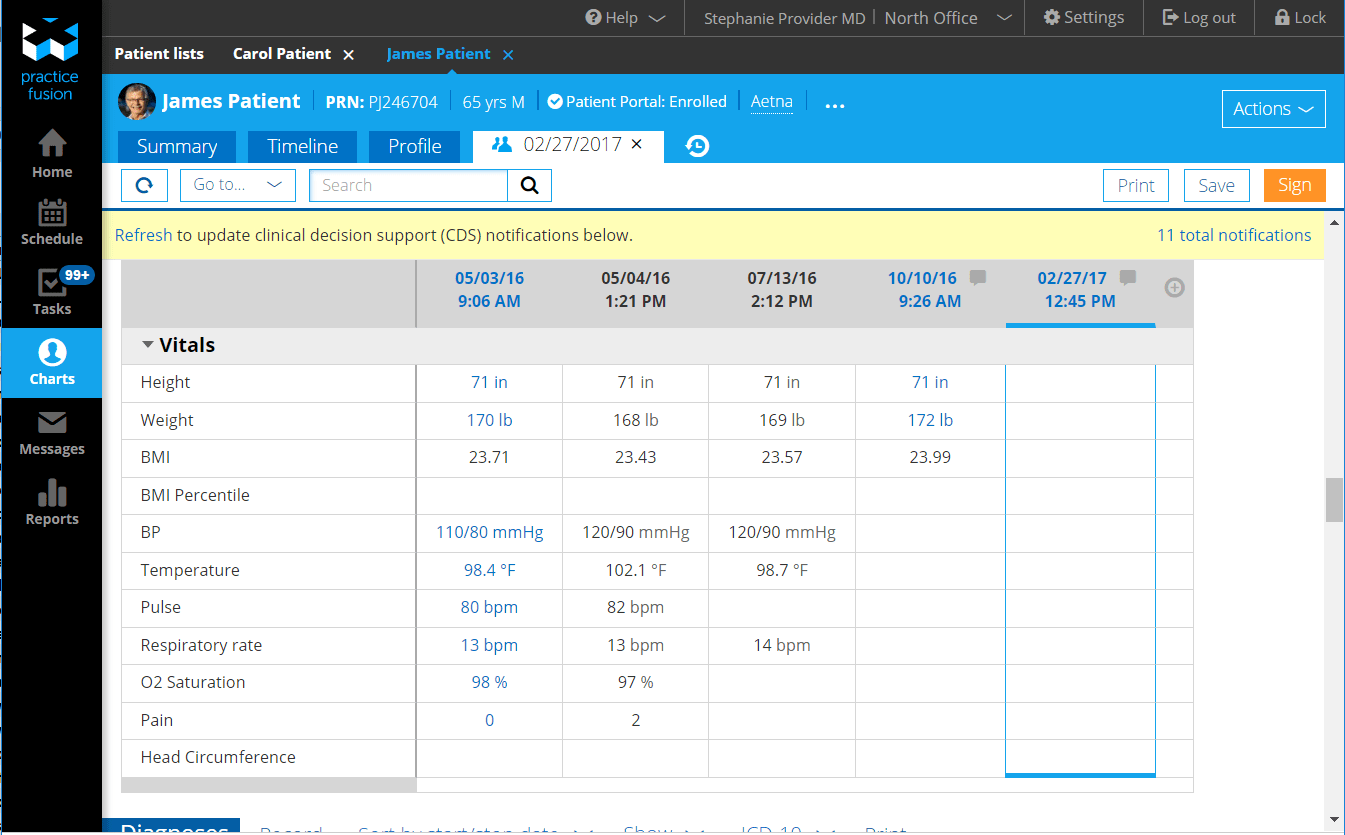1345x835 pixels.
Task: Click in the Search input field
Action: pyautogui.click(x=408, y=185)
